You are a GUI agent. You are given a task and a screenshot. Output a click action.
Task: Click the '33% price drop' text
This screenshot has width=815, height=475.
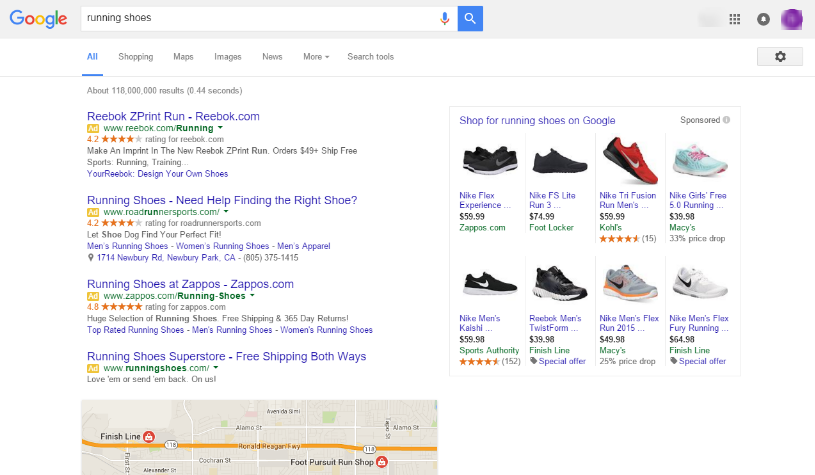click(697, 239)
